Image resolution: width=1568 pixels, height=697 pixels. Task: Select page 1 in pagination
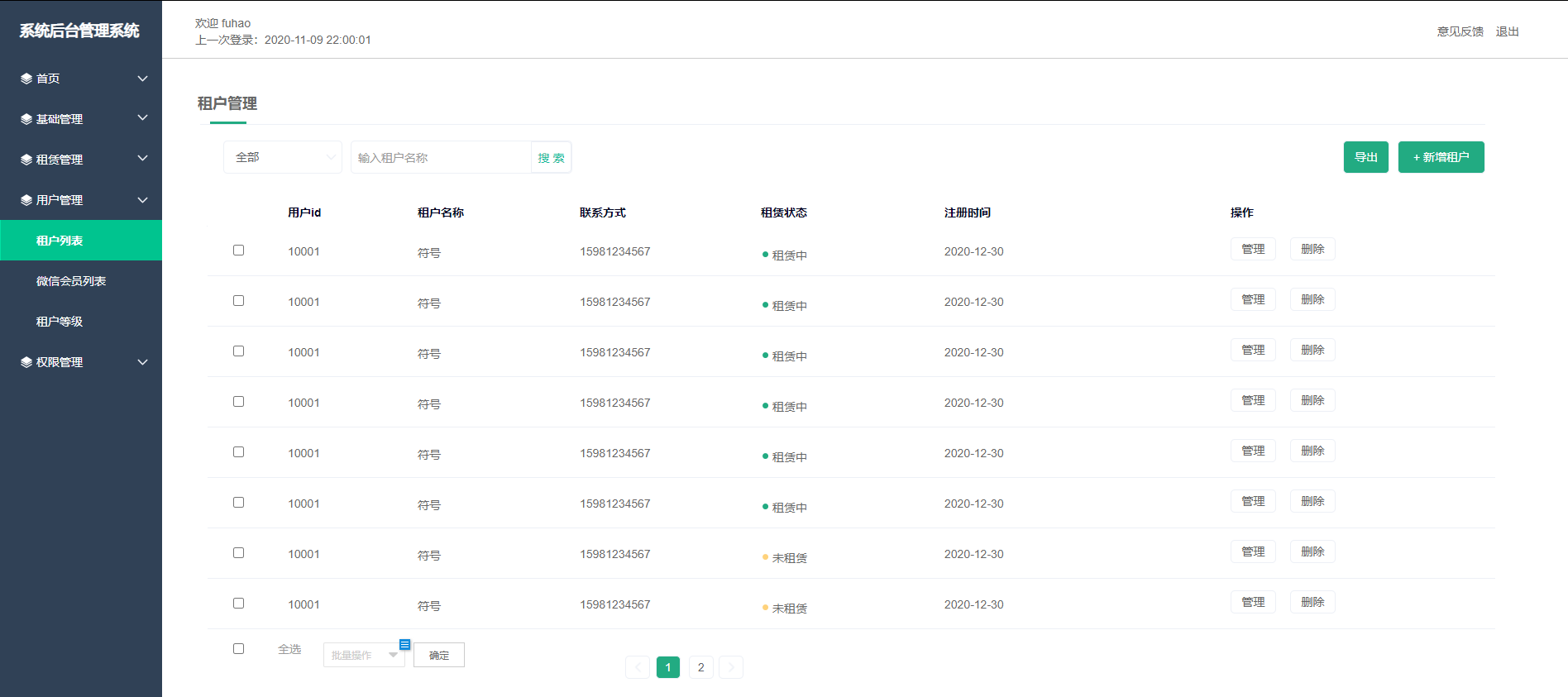pos(668,667)
